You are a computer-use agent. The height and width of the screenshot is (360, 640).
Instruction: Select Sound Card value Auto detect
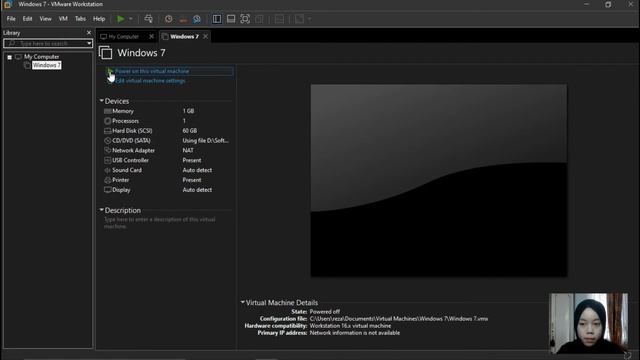pyautogui.click(x=197, y=170)
